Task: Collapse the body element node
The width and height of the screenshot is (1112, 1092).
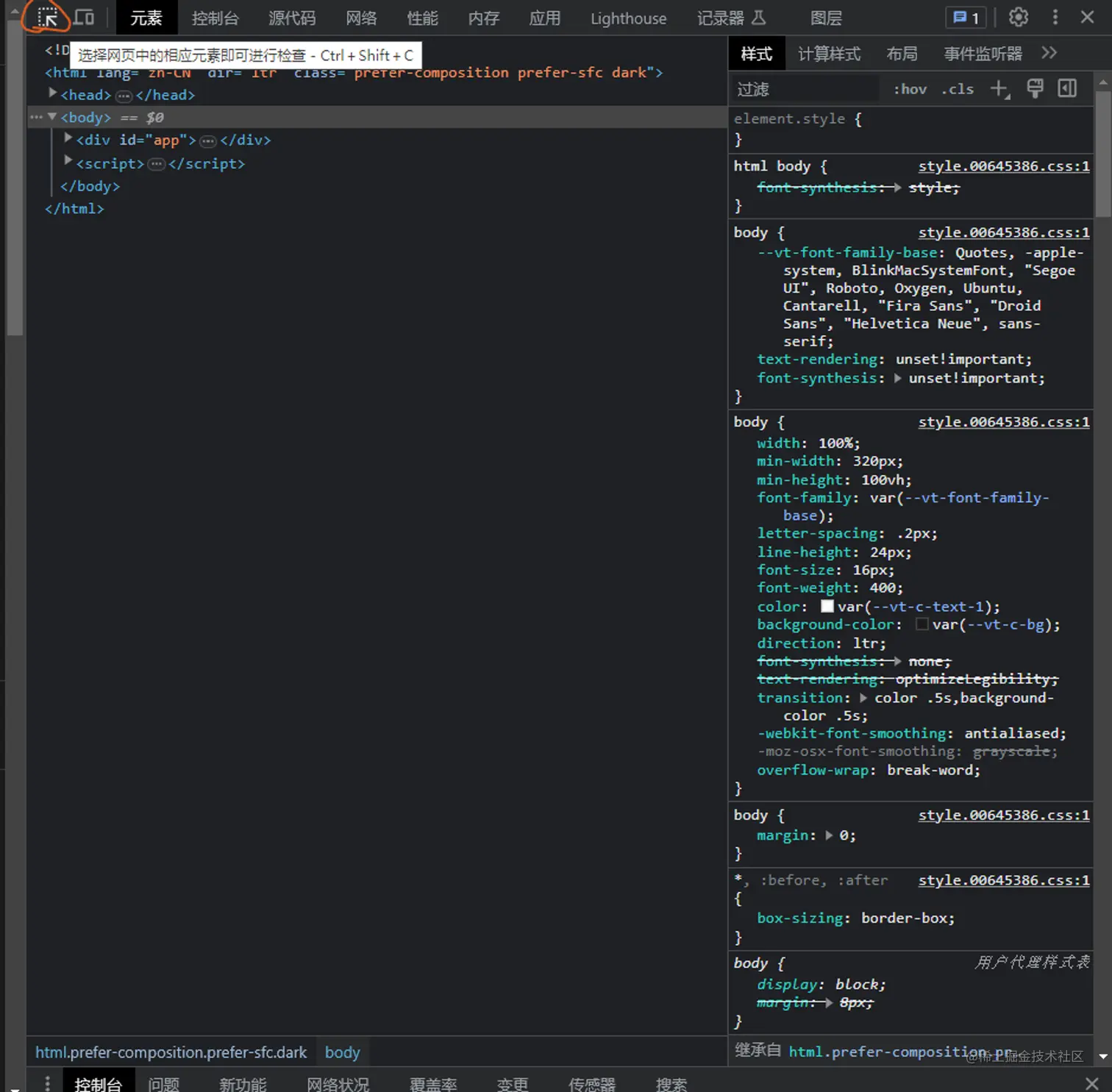Action: click(x=52, y=116)
